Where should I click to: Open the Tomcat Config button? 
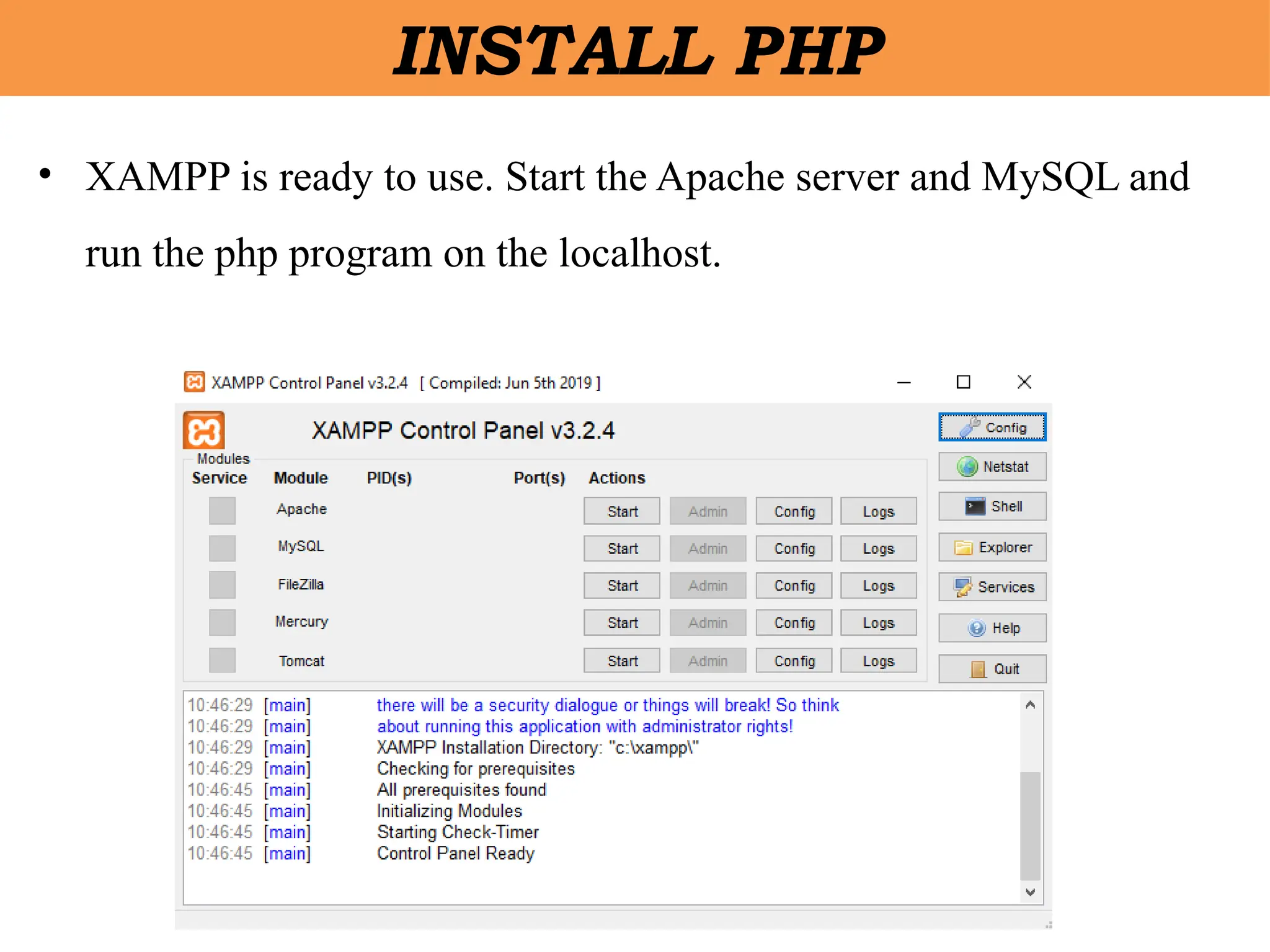pyautogui.click(x=794, y=661)
